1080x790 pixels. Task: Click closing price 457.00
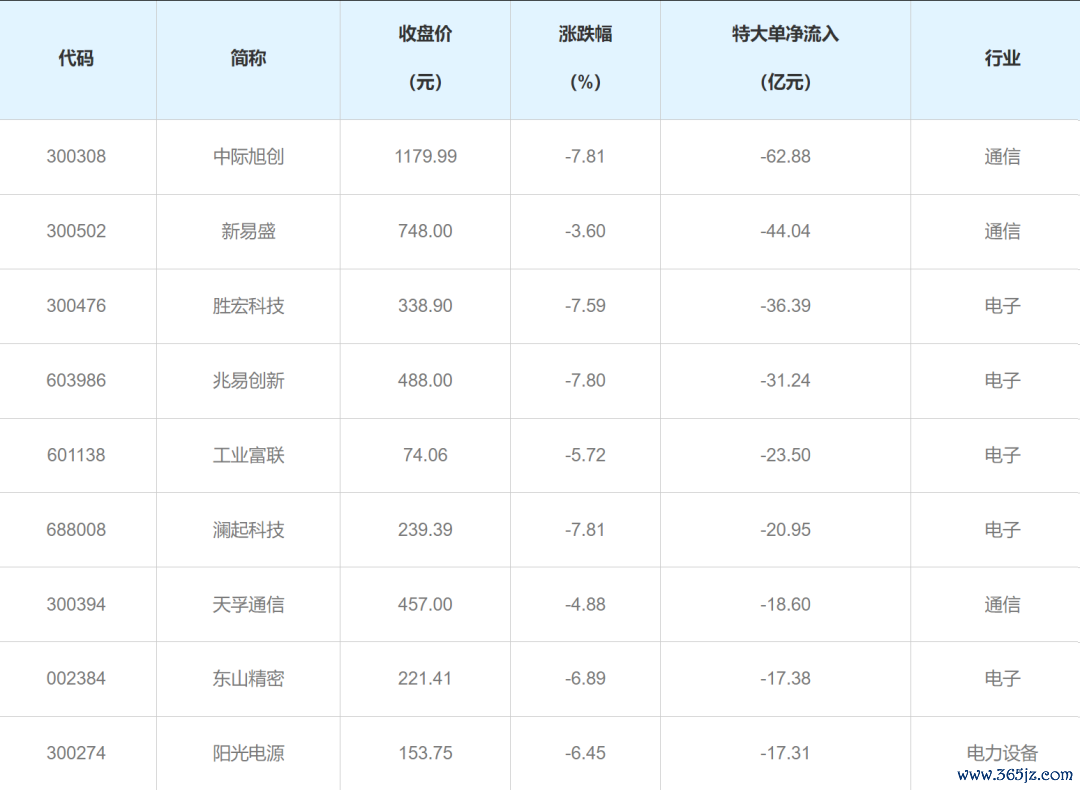(x=425, y=605)
